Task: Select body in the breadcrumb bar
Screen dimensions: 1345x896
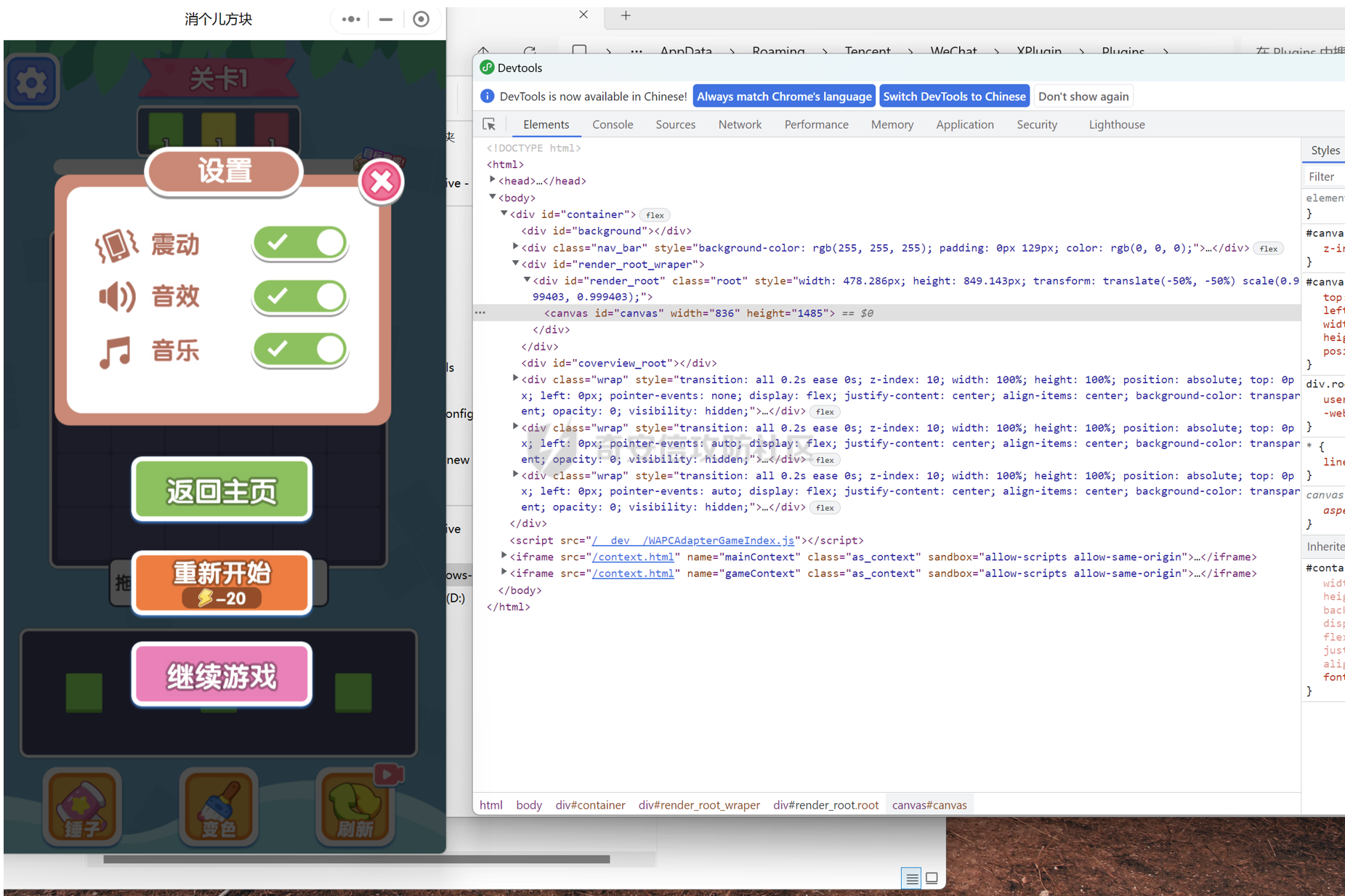Action: coord(529,804)
